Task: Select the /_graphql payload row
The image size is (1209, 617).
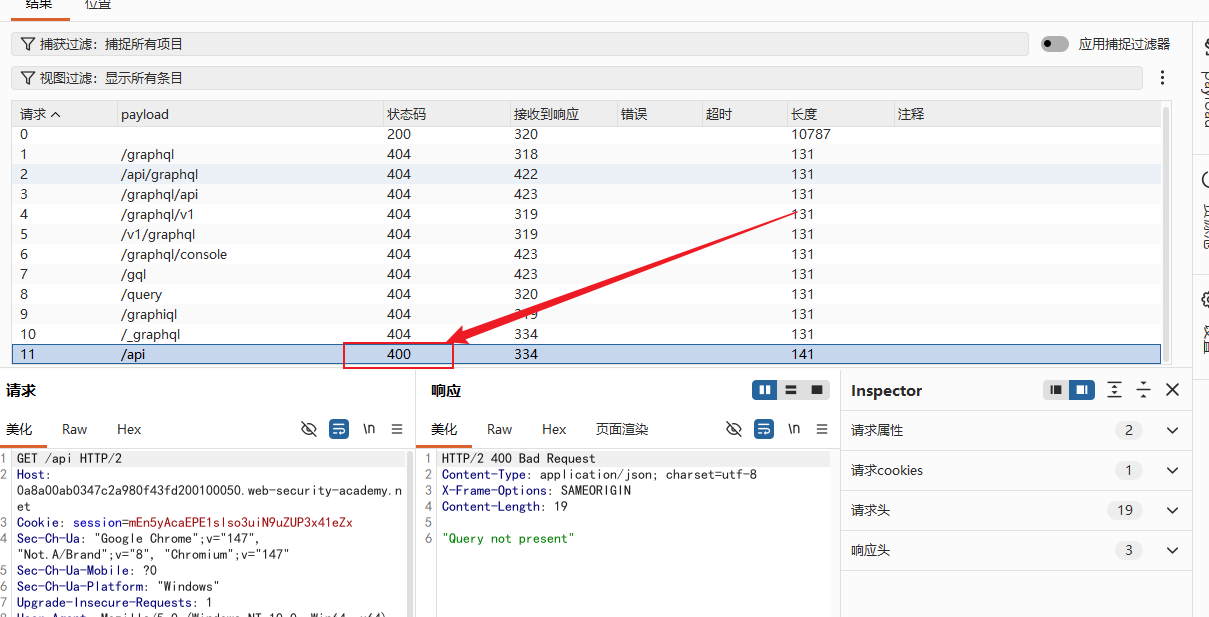Action: click(x=586, y=334)
